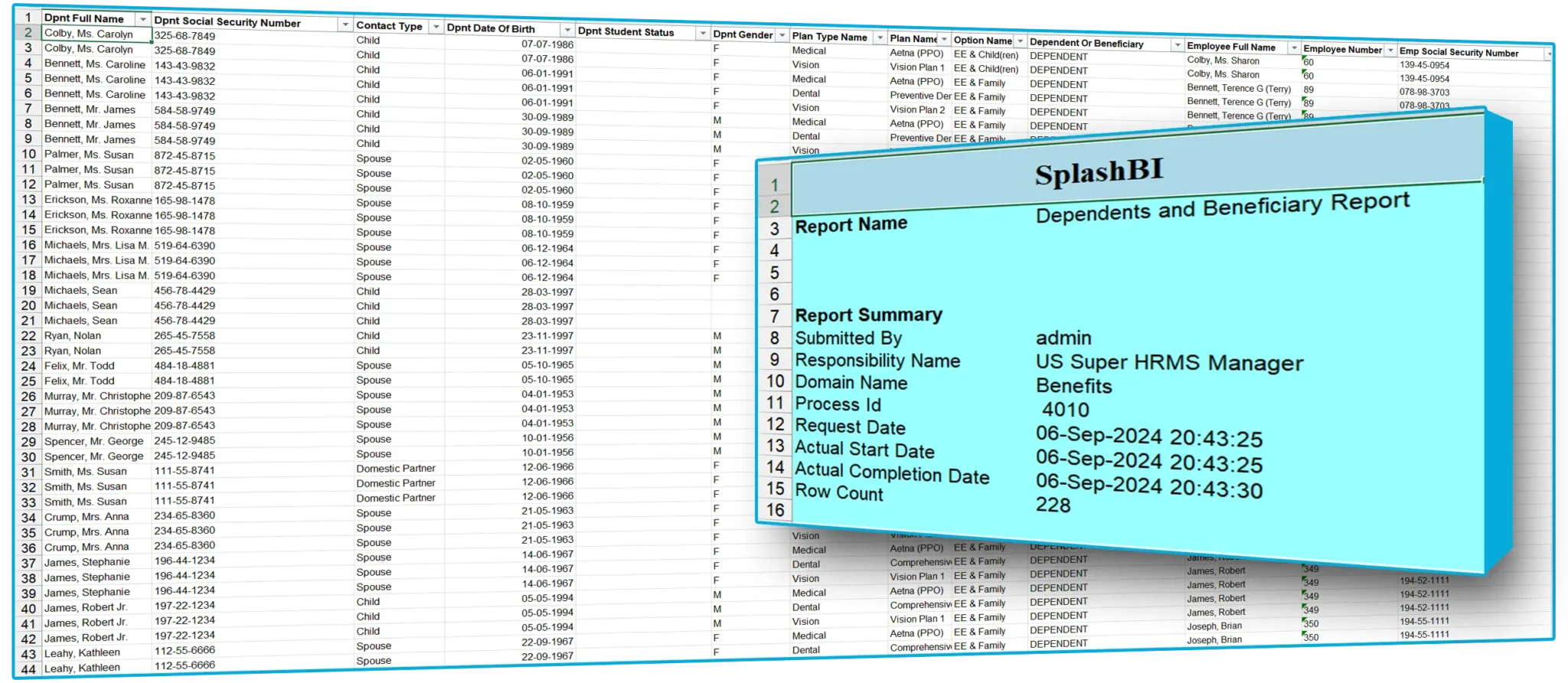This screenshot has width=1568, height=683.
Task: Open the Dependent Or Beneficiary filter dropdown
Action: [1177, 45]
